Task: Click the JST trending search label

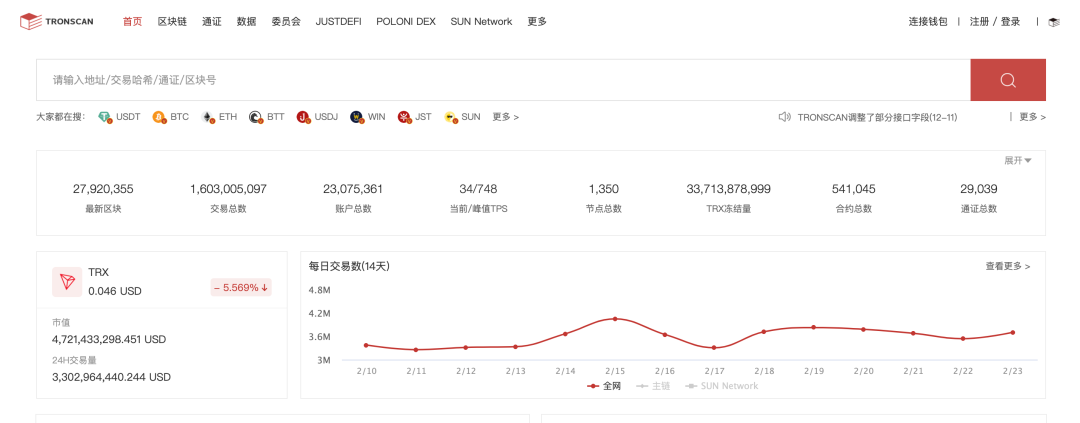Action: pyautogui.click(x=424, y=117)
